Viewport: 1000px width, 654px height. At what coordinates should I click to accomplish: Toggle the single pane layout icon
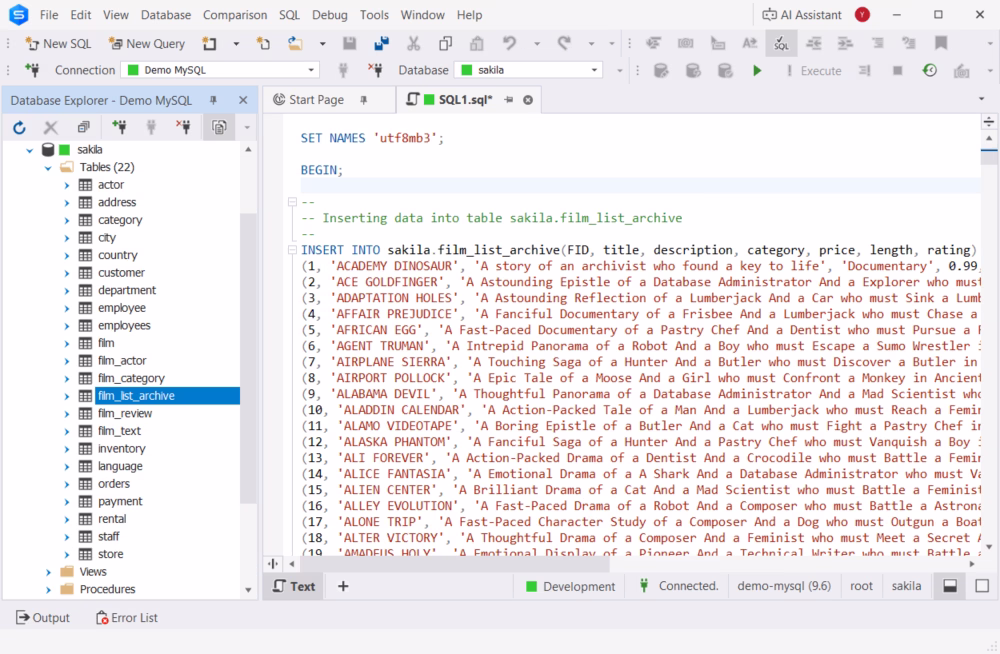pos(982,586)
